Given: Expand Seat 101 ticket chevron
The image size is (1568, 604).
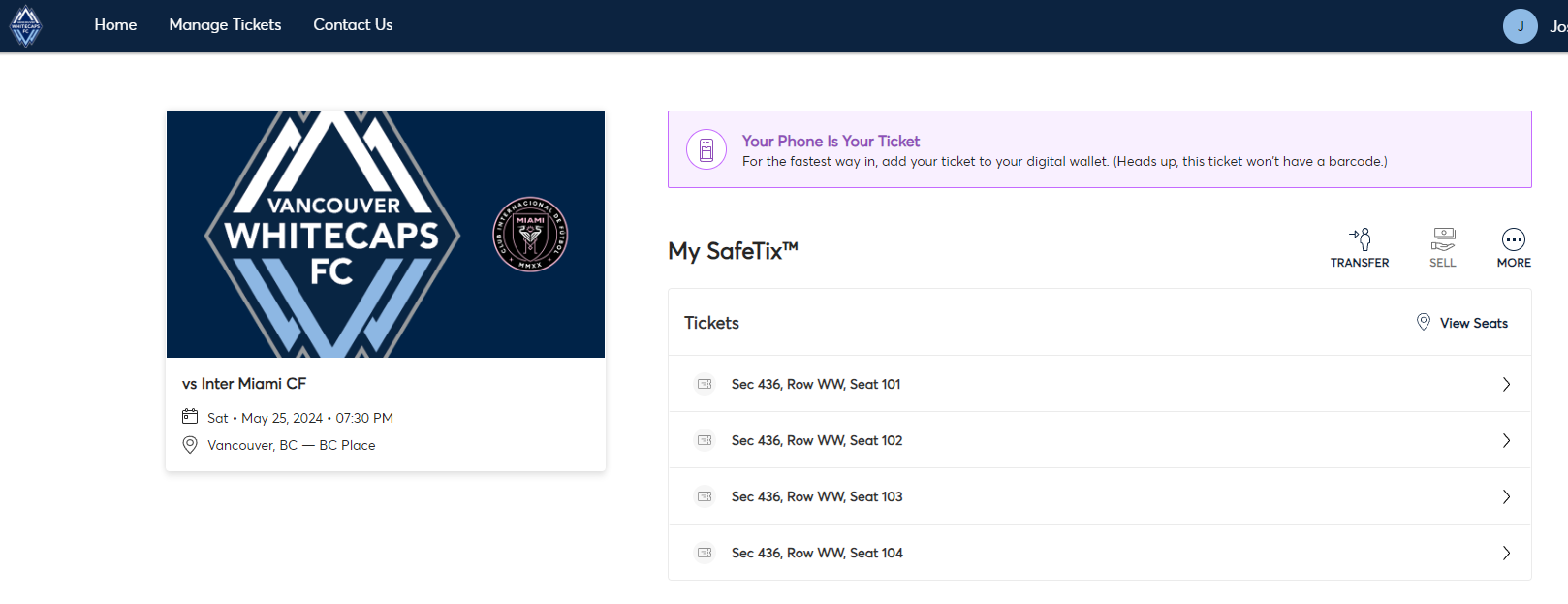Looking at the screenshot, I should pyautogui.click(x=1506, y=384).
